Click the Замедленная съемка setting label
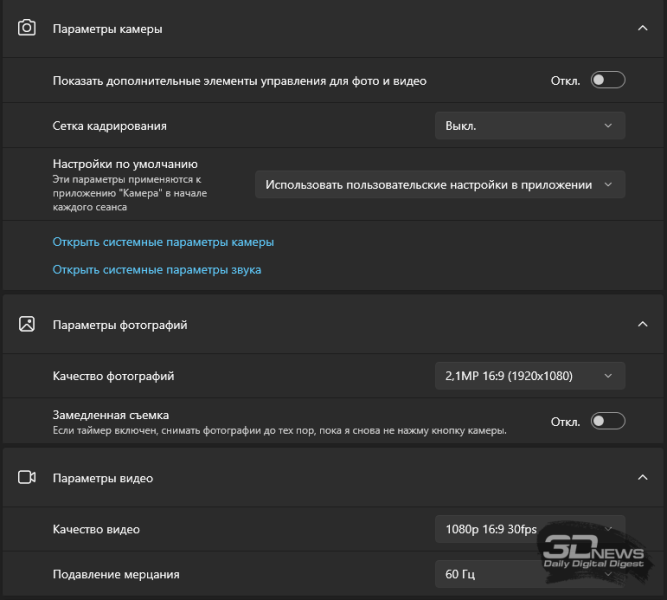667x600 pixels. [x=111, y=414]
